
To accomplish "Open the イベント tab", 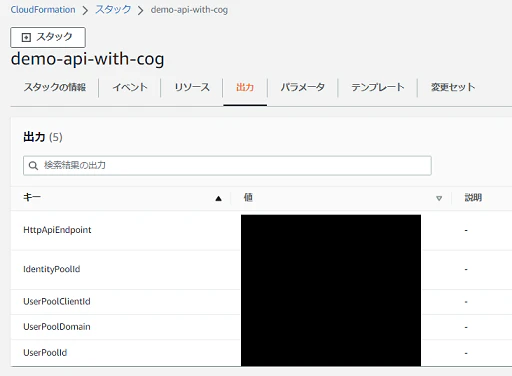I will 130,87.
